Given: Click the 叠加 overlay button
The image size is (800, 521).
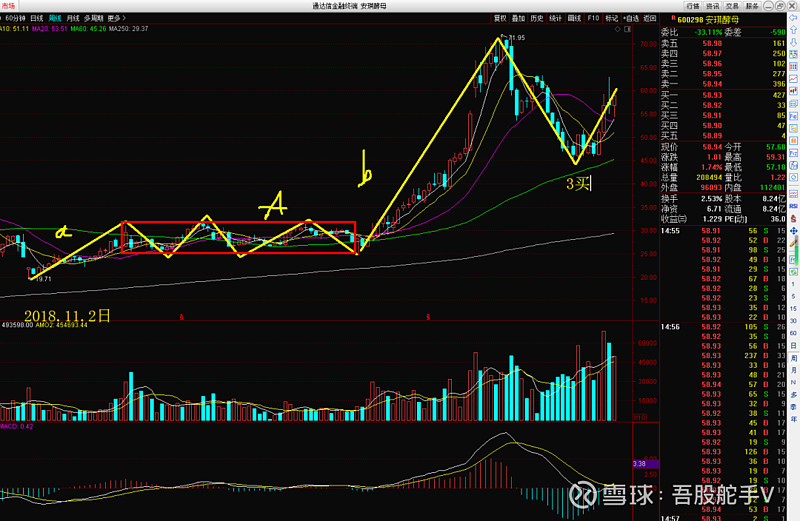Looking at the screenshot, I should pyautogui.click(x=518, y=18).
